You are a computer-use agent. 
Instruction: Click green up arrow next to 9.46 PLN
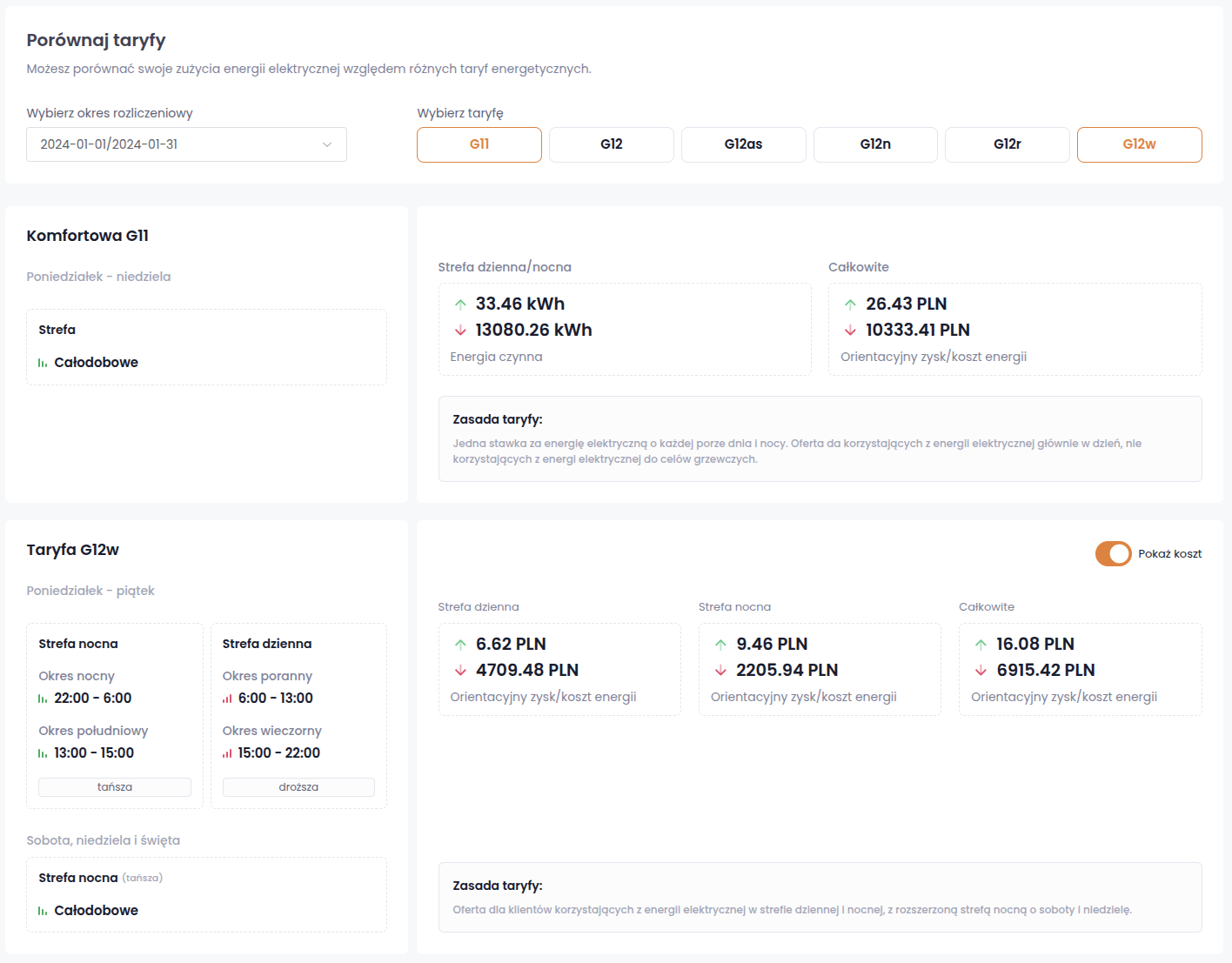point(720,645)
